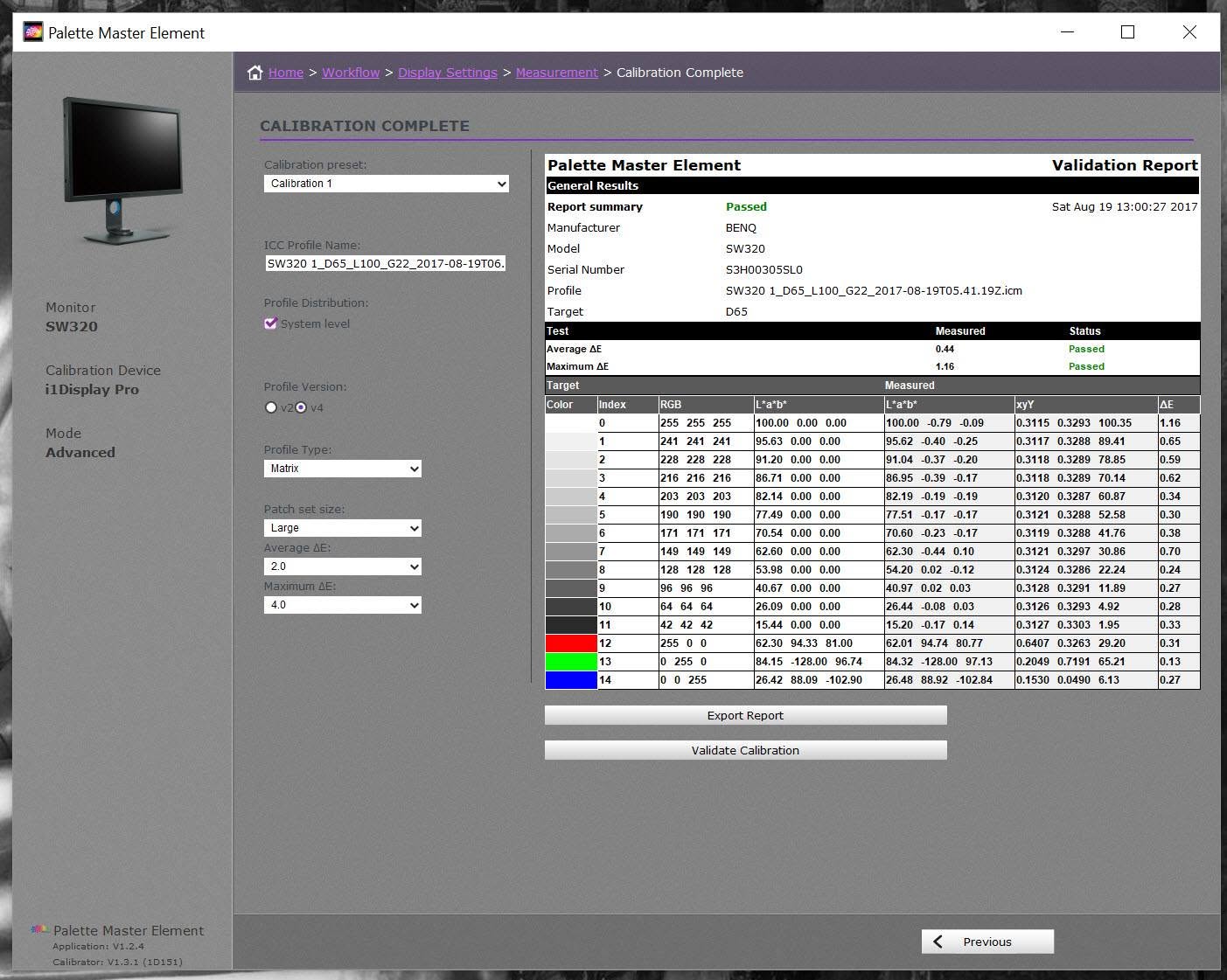Click the serial number S3H00305SL0

pos(764,270)
